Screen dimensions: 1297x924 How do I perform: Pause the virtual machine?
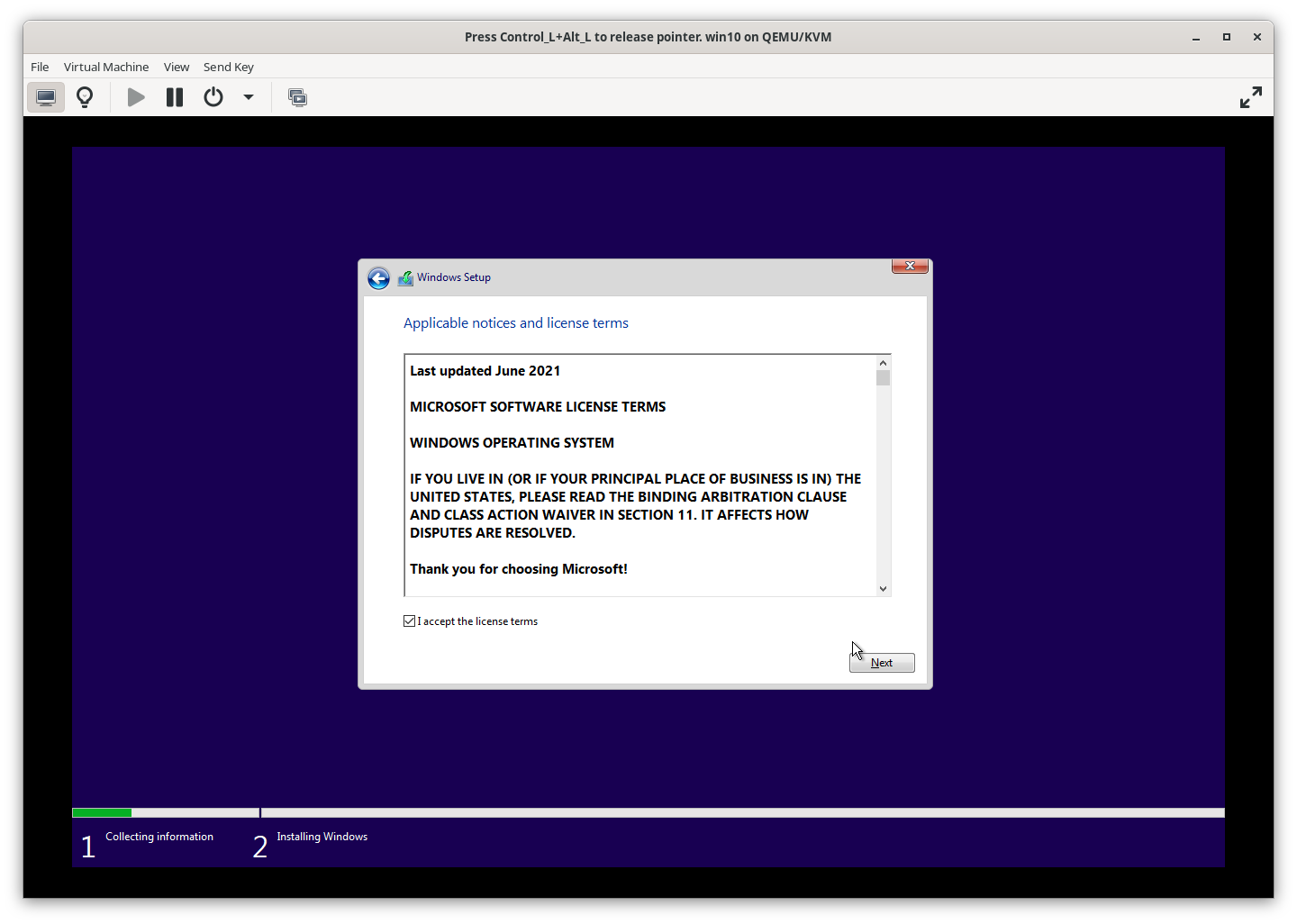175,97
